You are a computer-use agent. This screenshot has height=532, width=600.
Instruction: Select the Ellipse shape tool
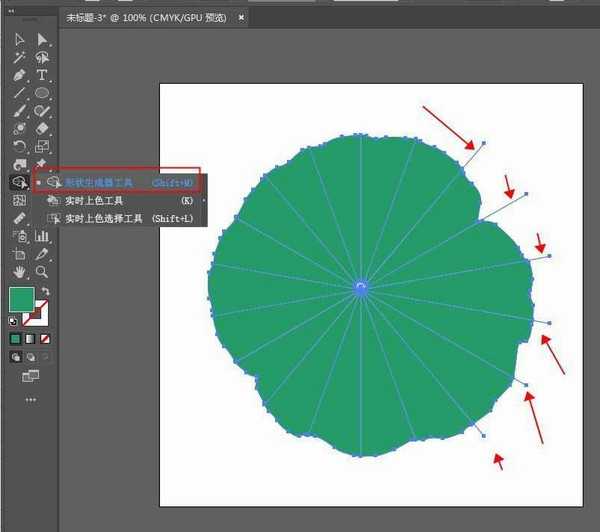point(42,93)
